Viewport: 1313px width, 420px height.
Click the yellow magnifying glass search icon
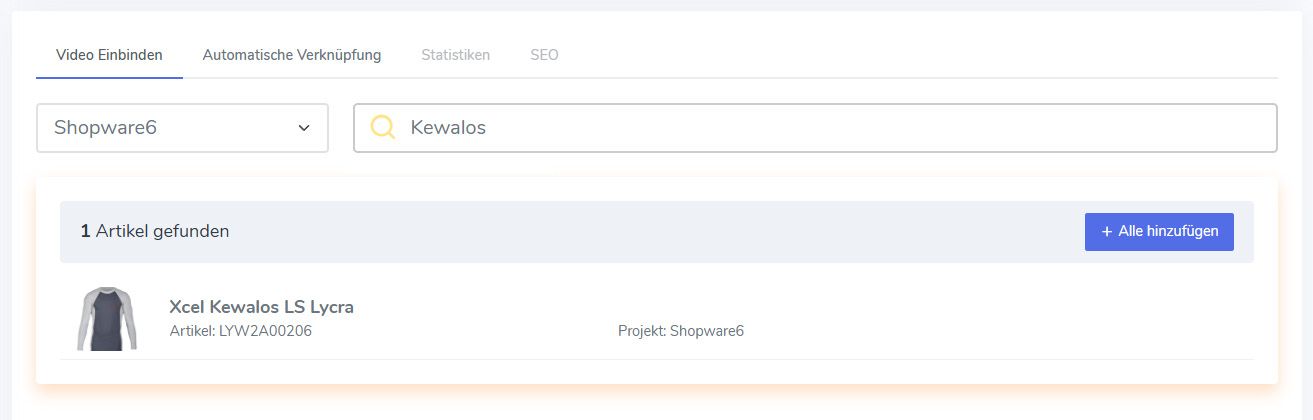pyautogui.click(x=384, y=127)
